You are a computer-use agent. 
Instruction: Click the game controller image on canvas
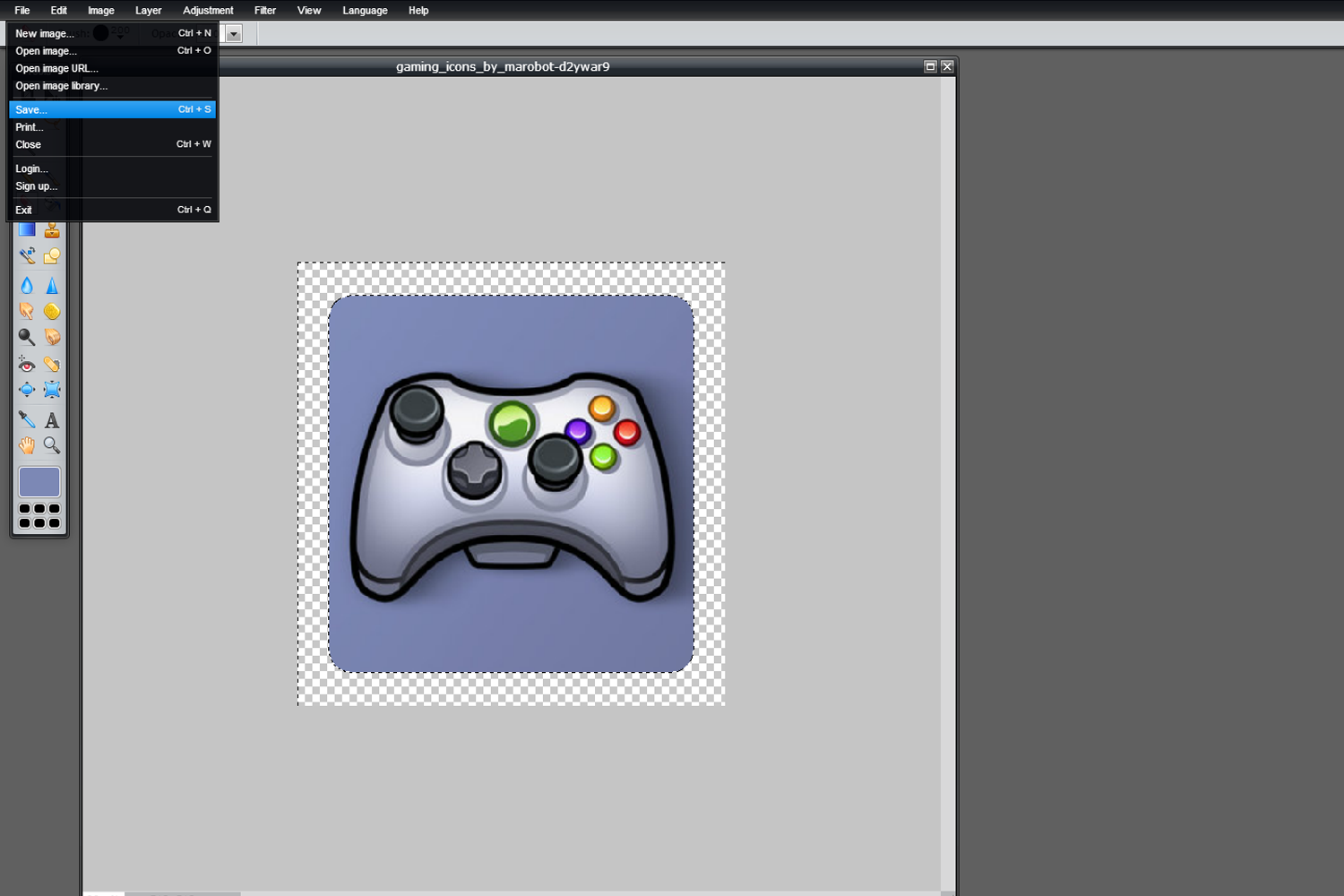(x=512, y=485)
